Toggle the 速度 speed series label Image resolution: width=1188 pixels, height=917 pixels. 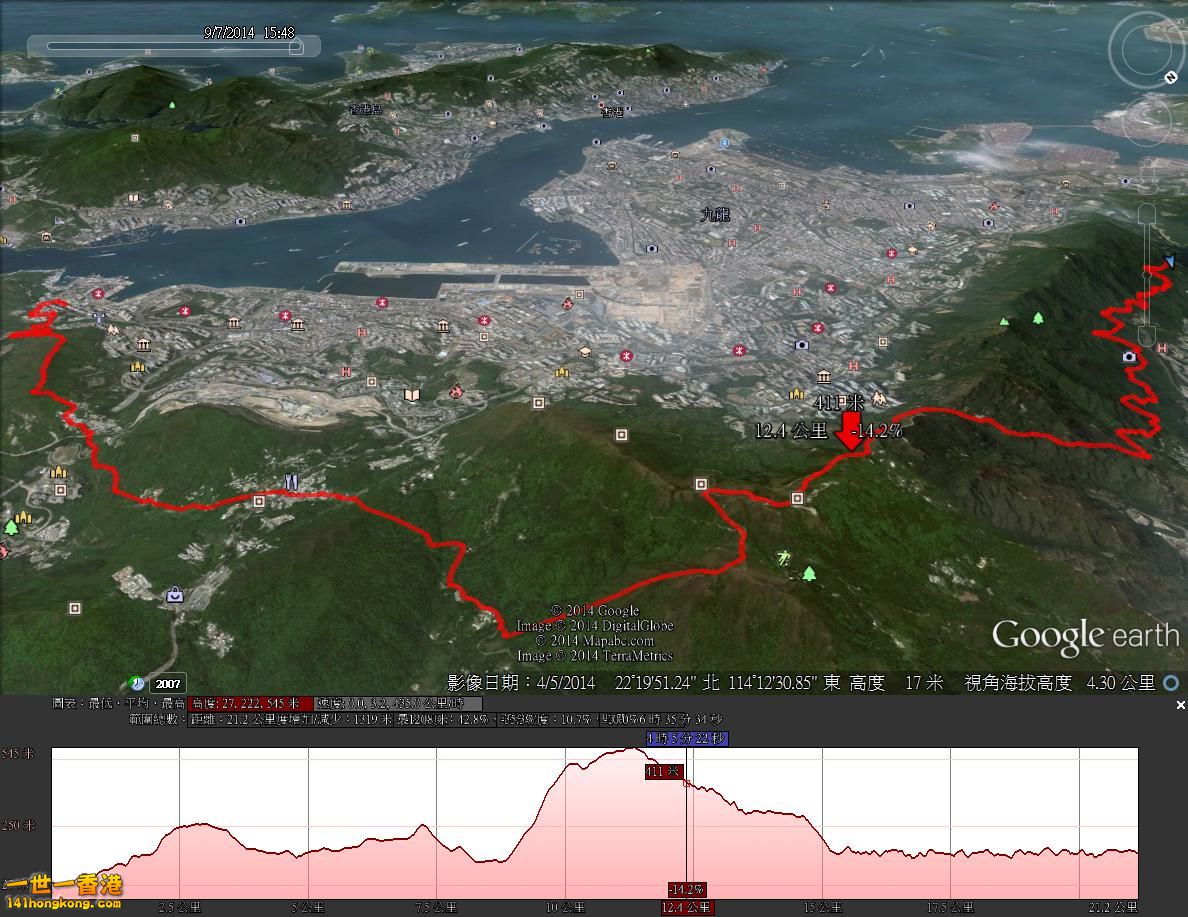(x=398, y=704)
